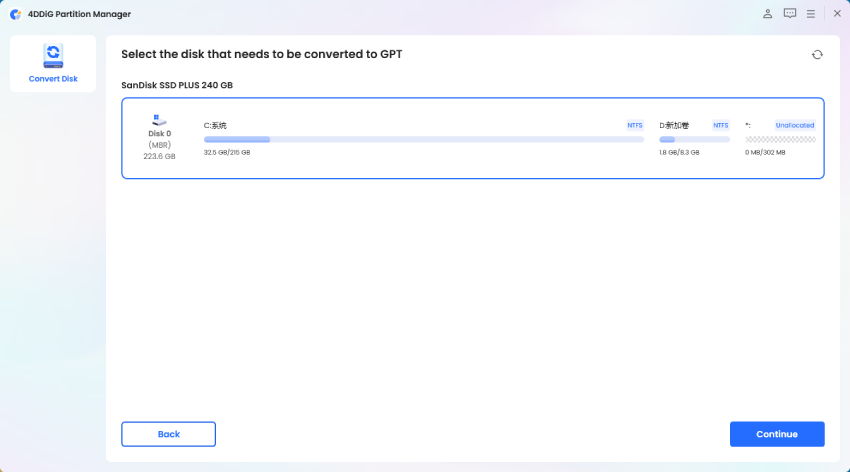The height and width of the screenshot is (472, 850).
Task: Click the SanDisk SSD PLUS 240 GB heading
Action: point(177,85)
